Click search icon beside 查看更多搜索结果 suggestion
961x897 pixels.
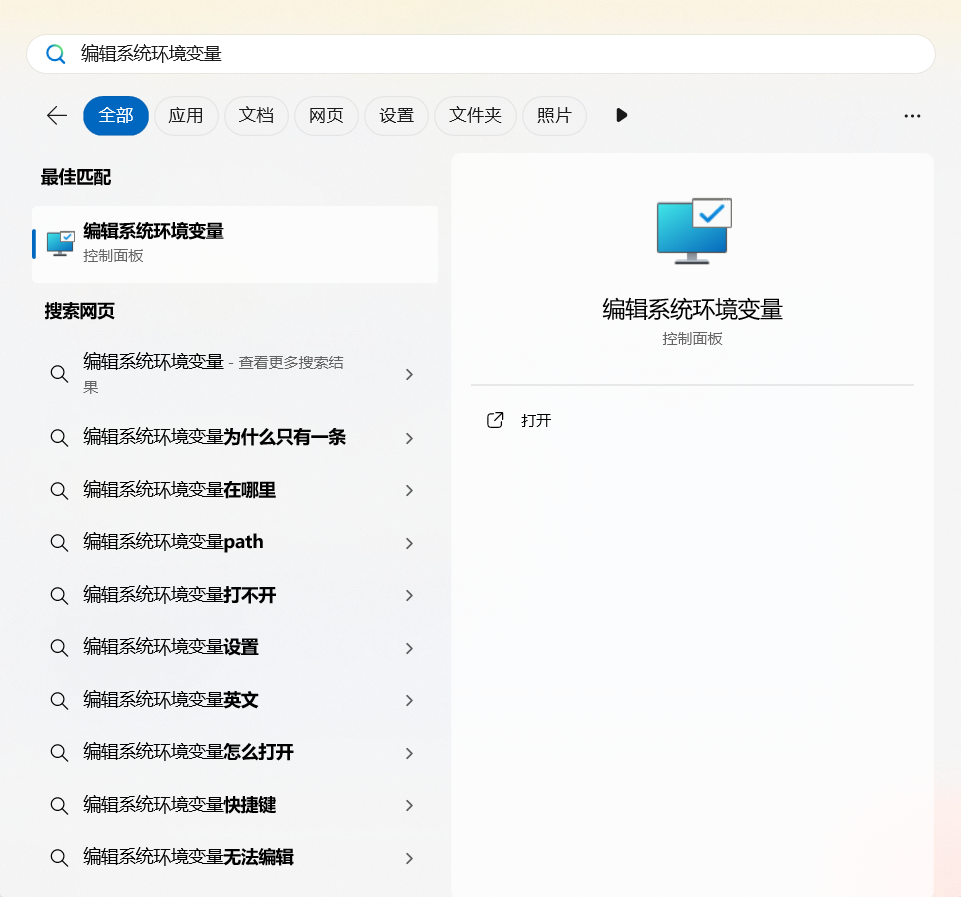point(59,373)
